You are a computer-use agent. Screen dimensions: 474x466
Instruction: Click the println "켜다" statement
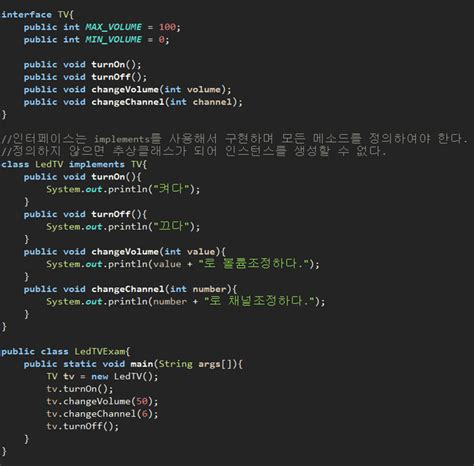click(123, 189)
